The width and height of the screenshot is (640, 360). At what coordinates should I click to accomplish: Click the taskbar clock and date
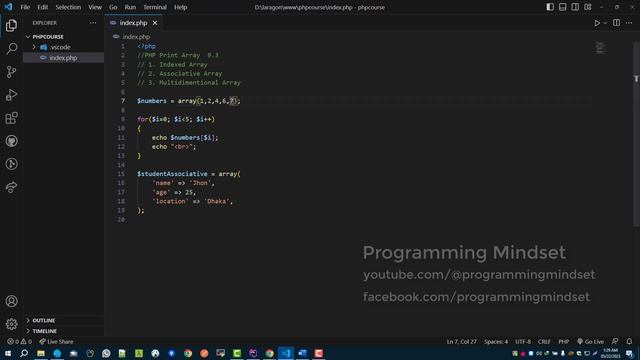click(x=611, y=353)
